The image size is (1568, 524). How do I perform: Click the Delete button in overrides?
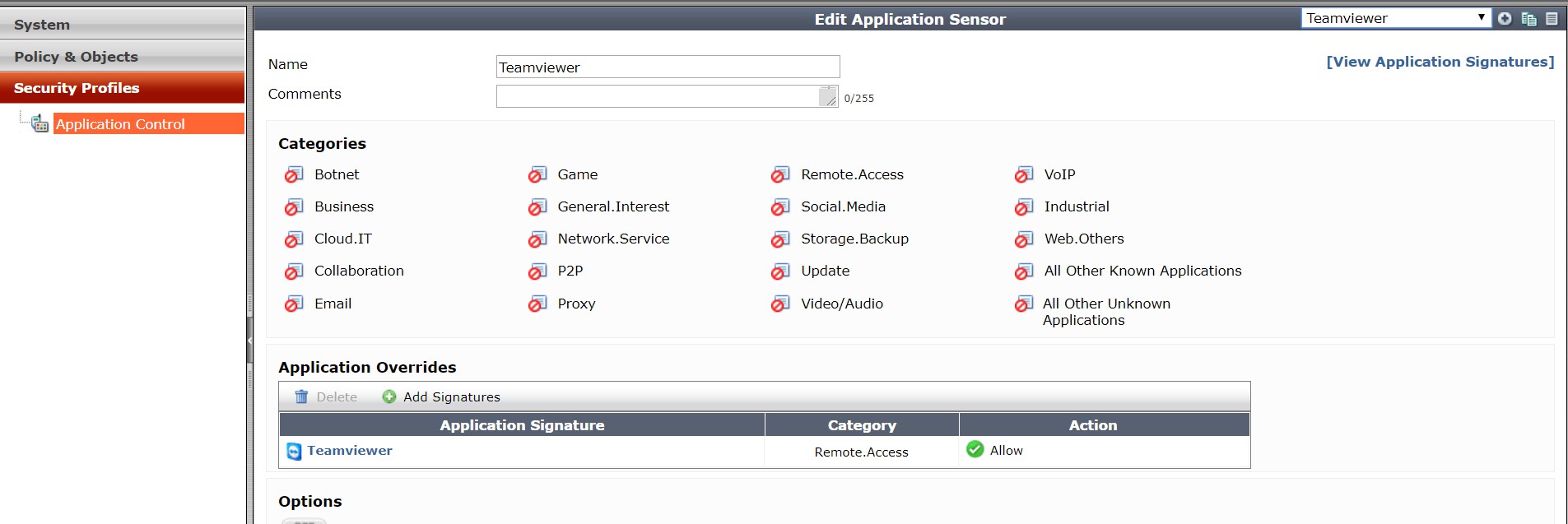[326, 396]
